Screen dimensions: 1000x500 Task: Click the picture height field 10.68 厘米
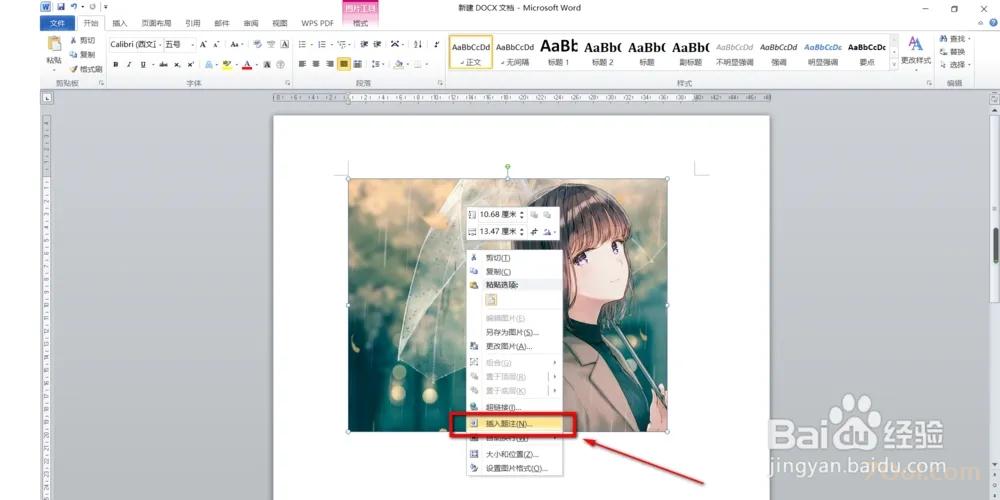pyautogui.click(x=501, y=215)
